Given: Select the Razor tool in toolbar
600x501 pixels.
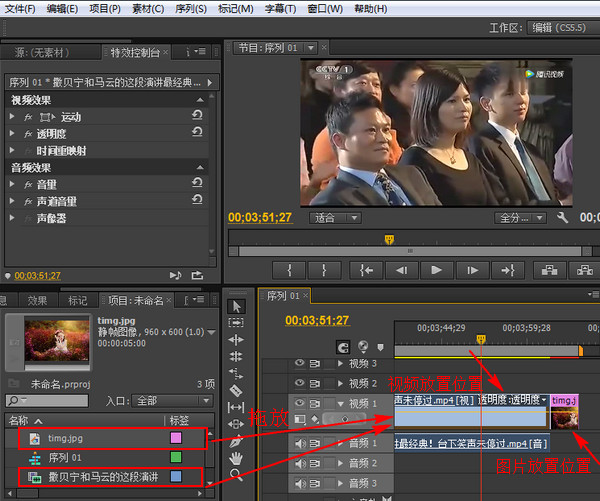Looking at the screenshot, I should coord(236,391).
